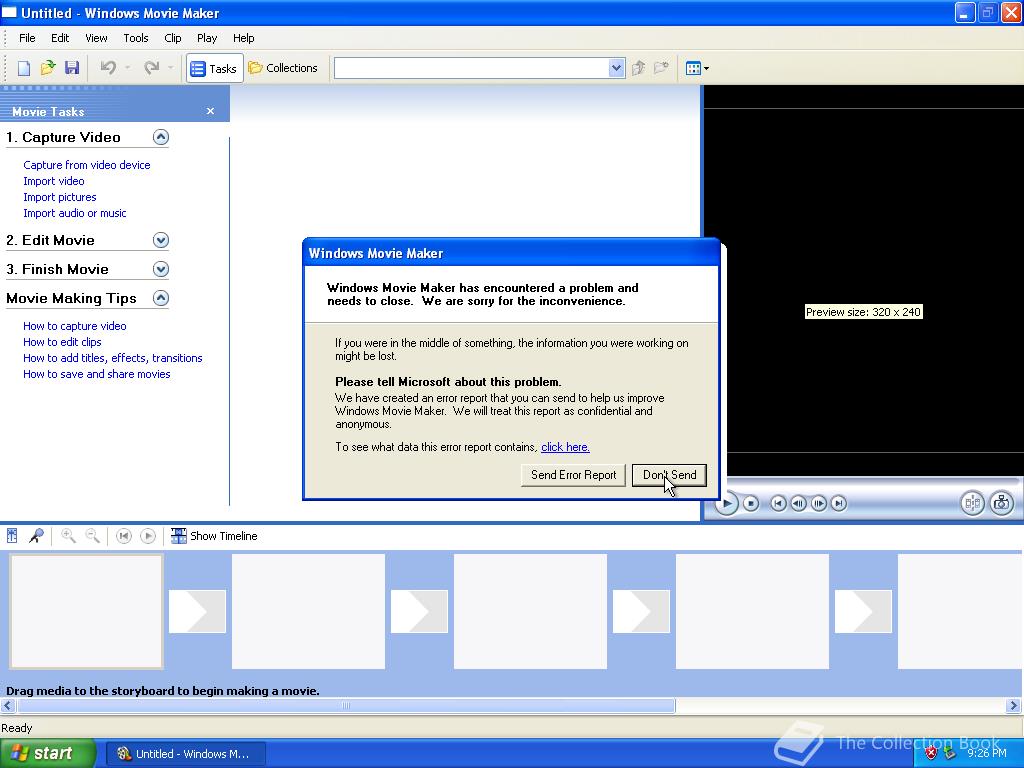The height and width of the screenshot is (768, 1024).
Task: Click the Rewind Storyboard icon
Action: tap(123, 536)
